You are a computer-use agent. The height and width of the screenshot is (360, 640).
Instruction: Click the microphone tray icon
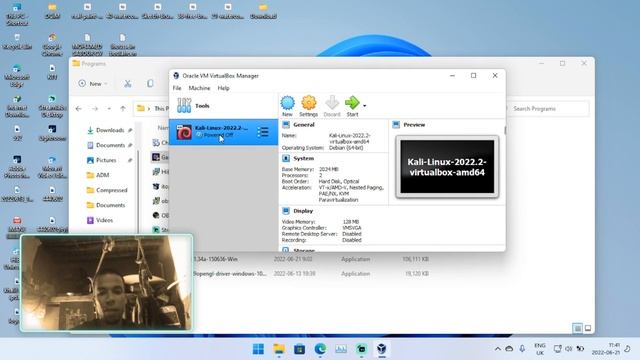pyautogui.click(x=522, y=349)
